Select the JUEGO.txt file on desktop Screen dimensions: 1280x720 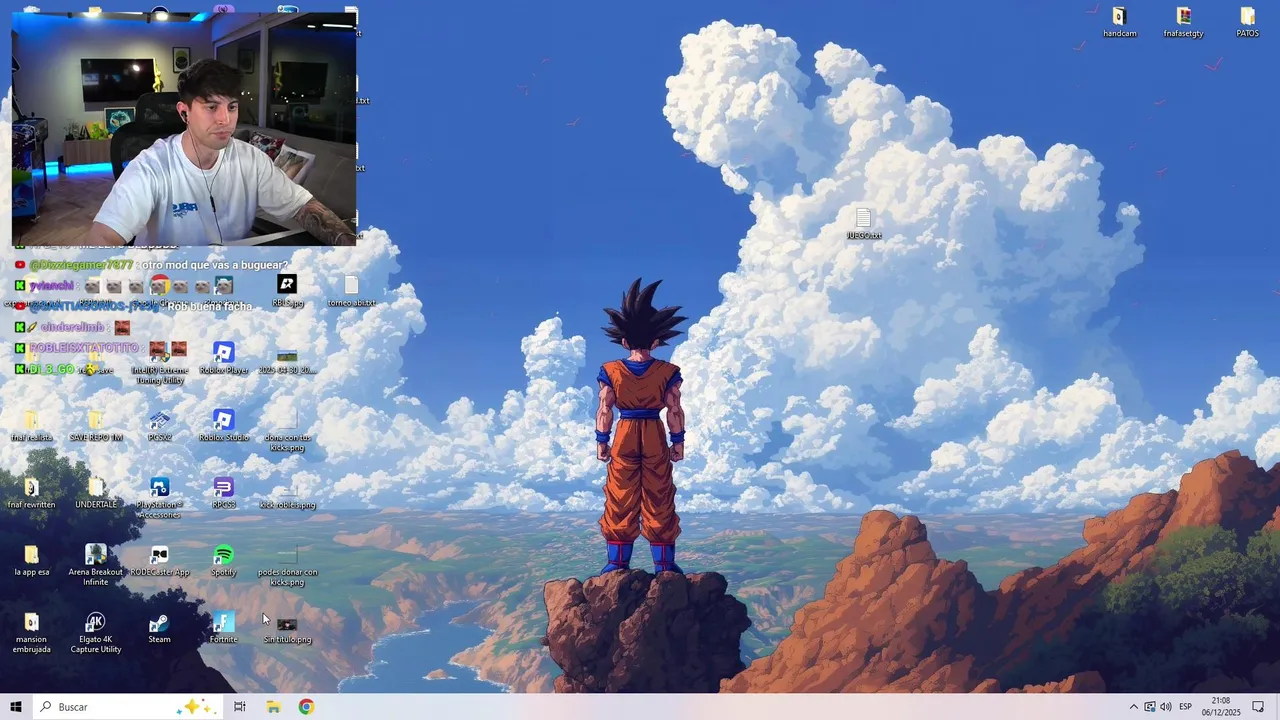pyautogui.click(x=864, y=223)
